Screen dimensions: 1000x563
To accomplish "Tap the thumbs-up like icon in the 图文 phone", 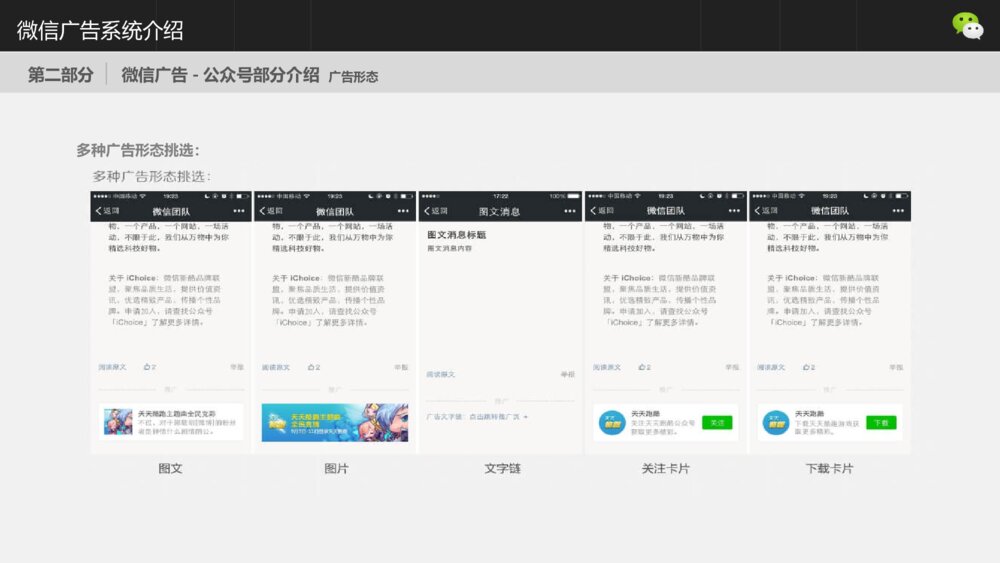I will 147,367.
